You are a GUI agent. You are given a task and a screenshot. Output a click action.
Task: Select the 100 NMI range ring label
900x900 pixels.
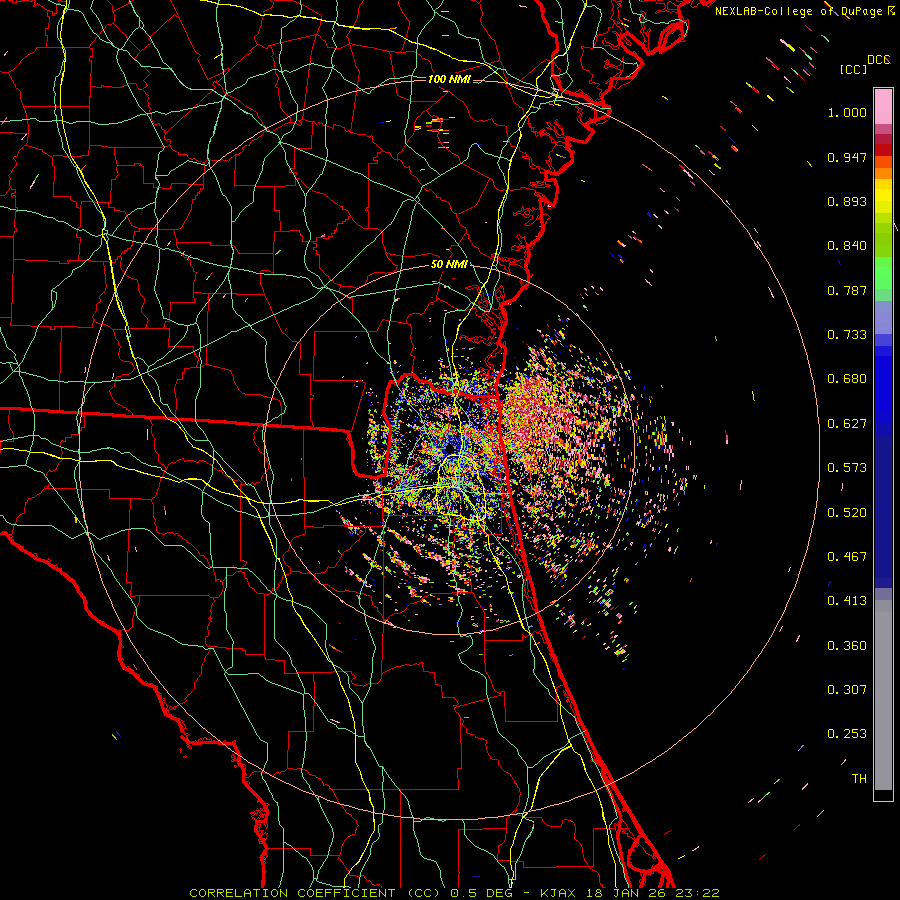449,79
